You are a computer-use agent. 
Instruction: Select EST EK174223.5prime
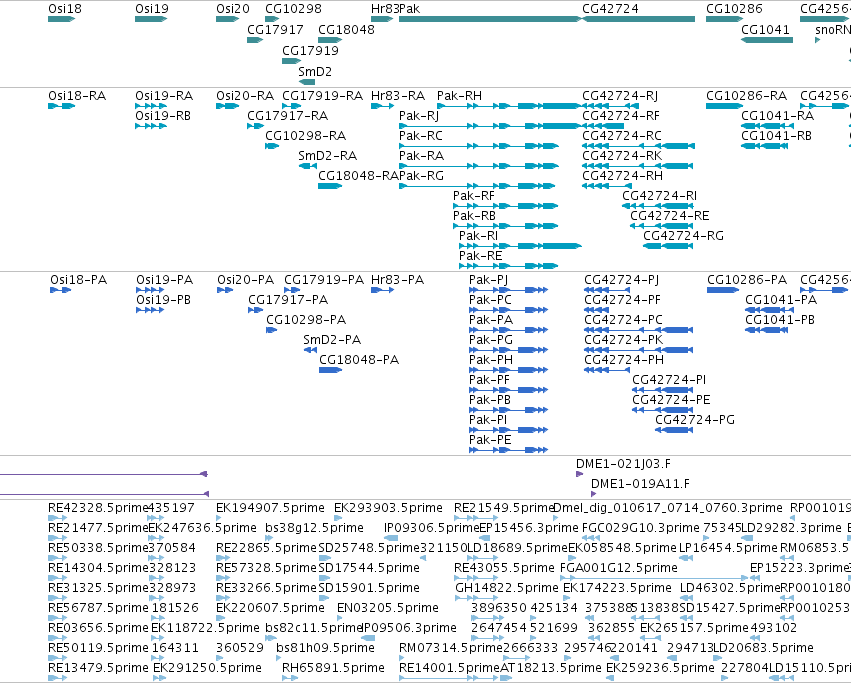coord(617,588)
